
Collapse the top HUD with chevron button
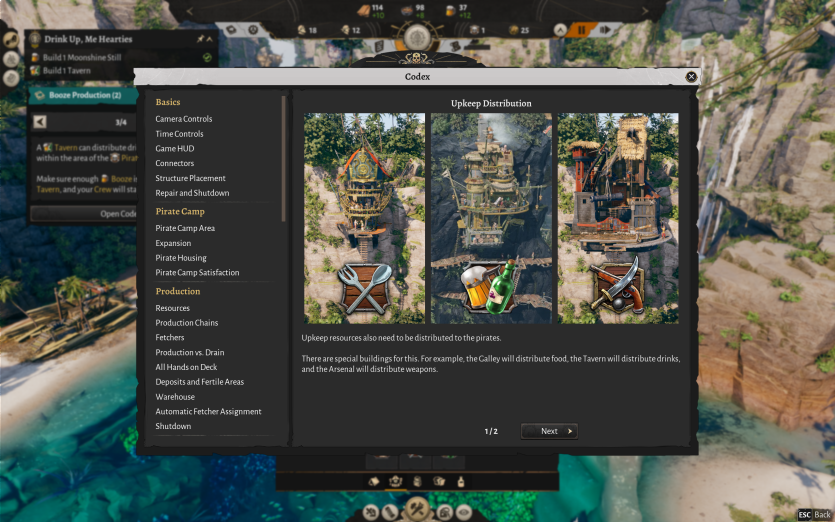coord(560,30)
